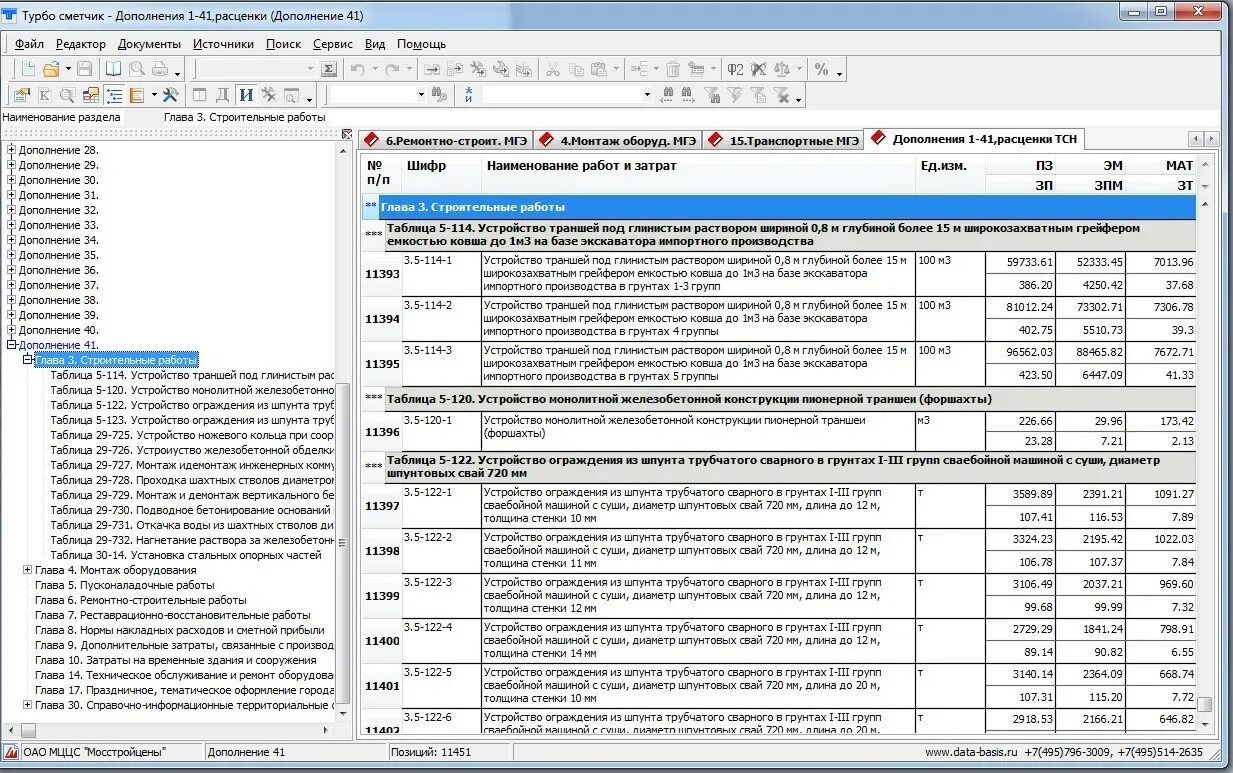1233x773 pixels.
Task: Click Наименование работ и затрат column header
Action: pos(699,175)
